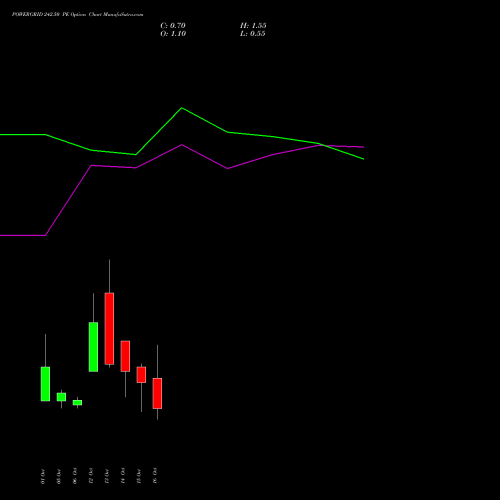Click the '06 Oct' date axis label
The width and height of the screenshot is (500, 500).
(x=75, y=476)
